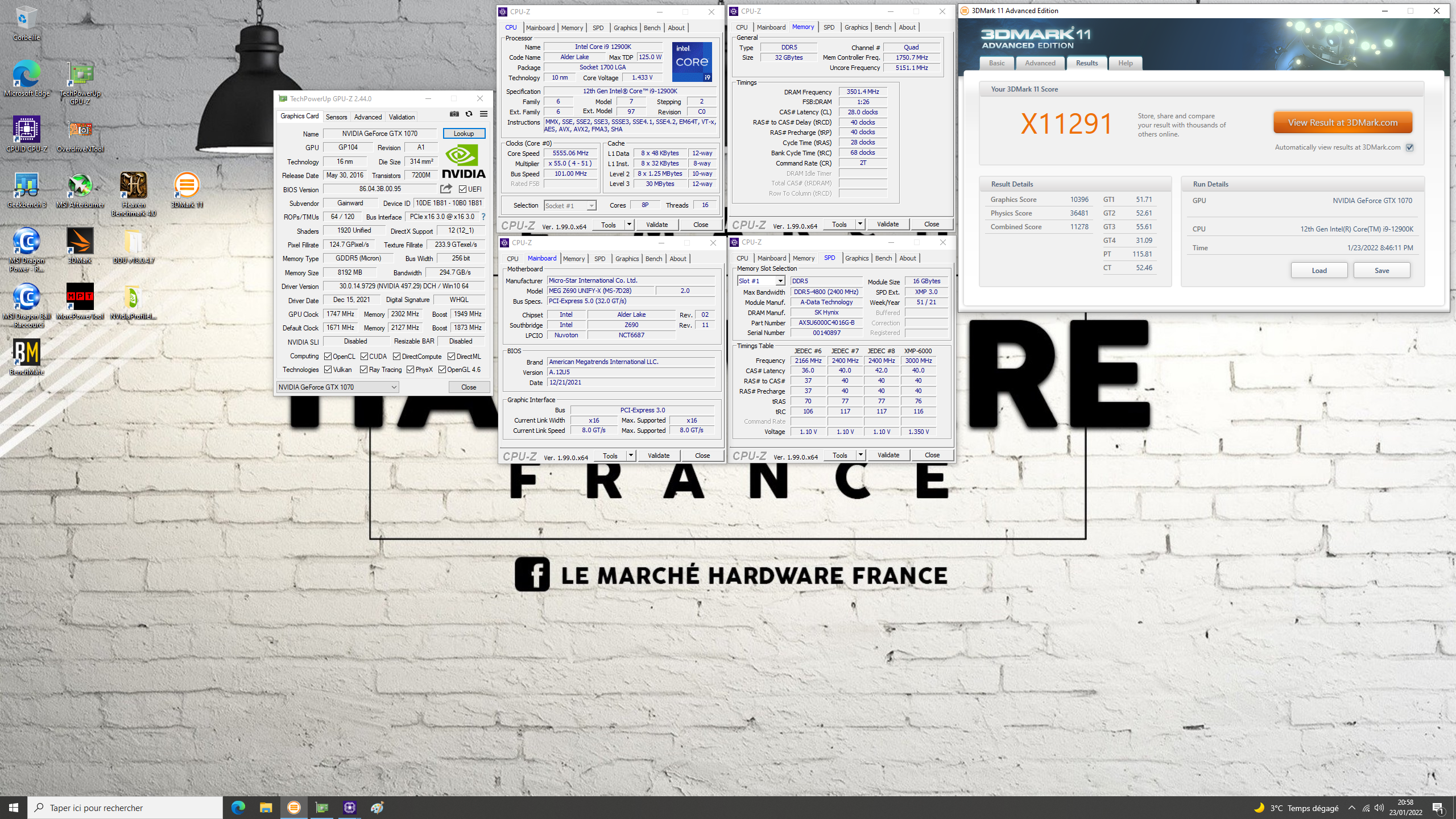Launch 3DMark desktop shortcut
The width and height of the screenshot is (1456, 819).
click(x=80, y=246)
